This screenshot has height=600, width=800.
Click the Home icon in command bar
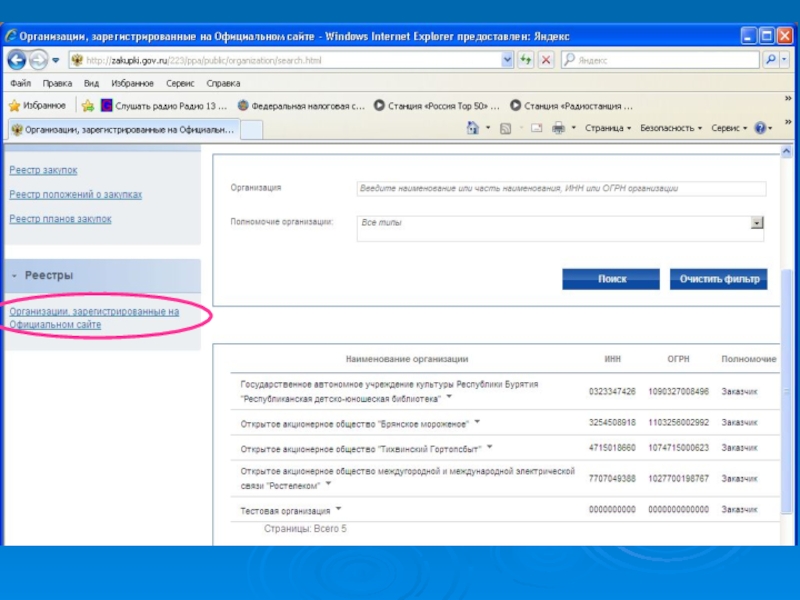pos(472,128)
